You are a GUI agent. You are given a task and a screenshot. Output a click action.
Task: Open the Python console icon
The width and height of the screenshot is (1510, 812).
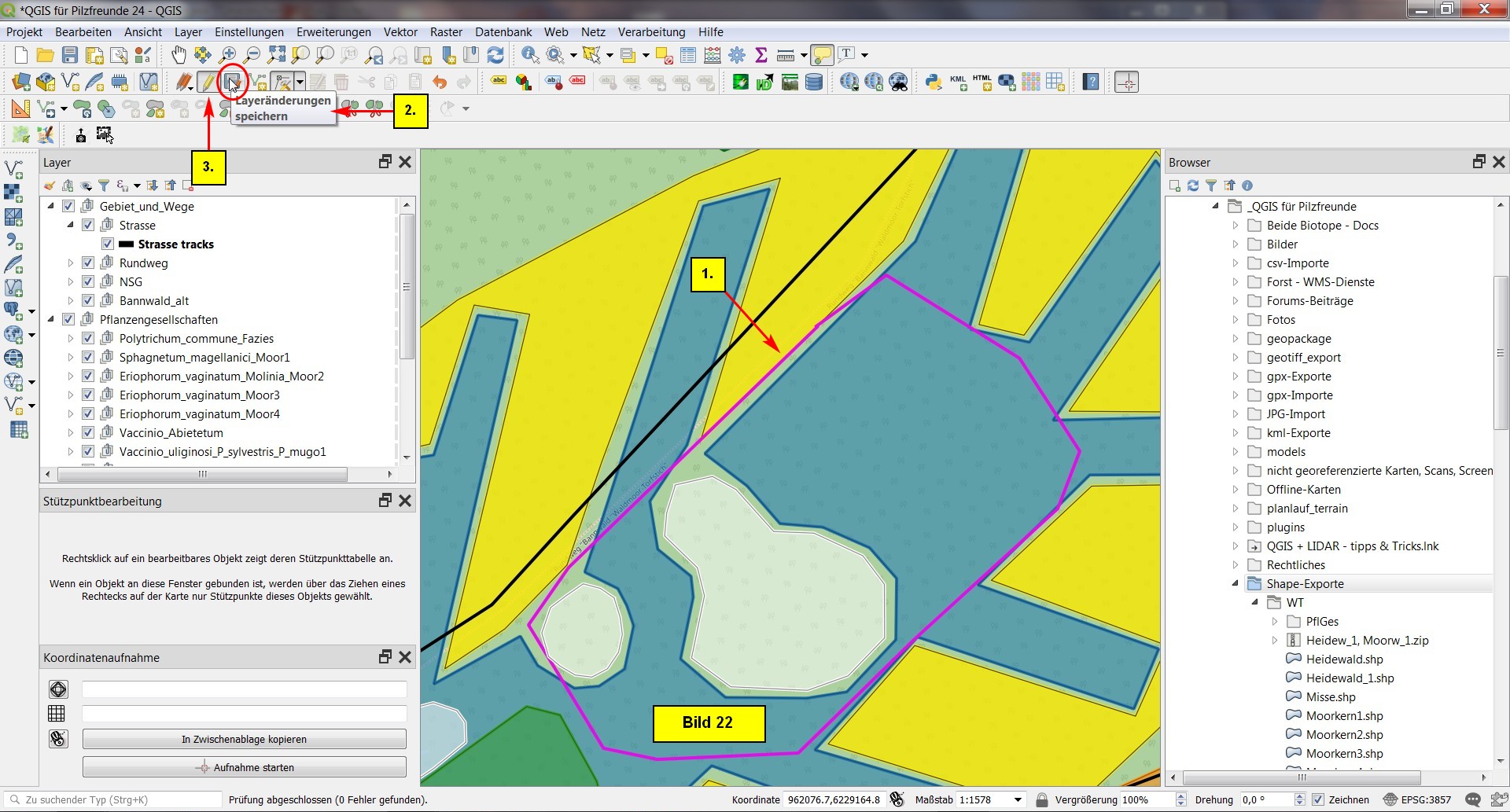[933, 82]
